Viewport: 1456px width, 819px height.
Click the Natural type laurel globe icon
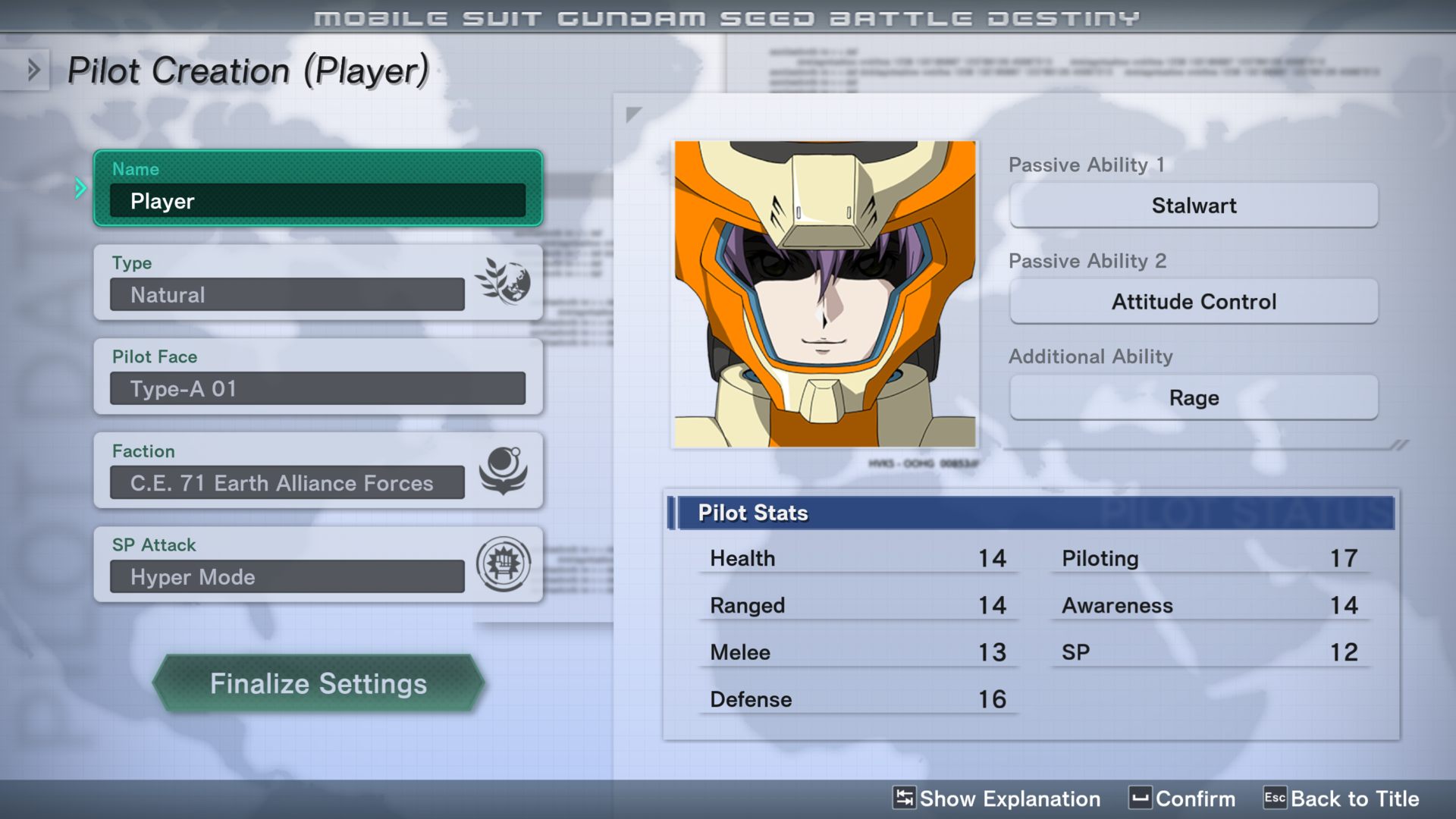pos(503,281)
